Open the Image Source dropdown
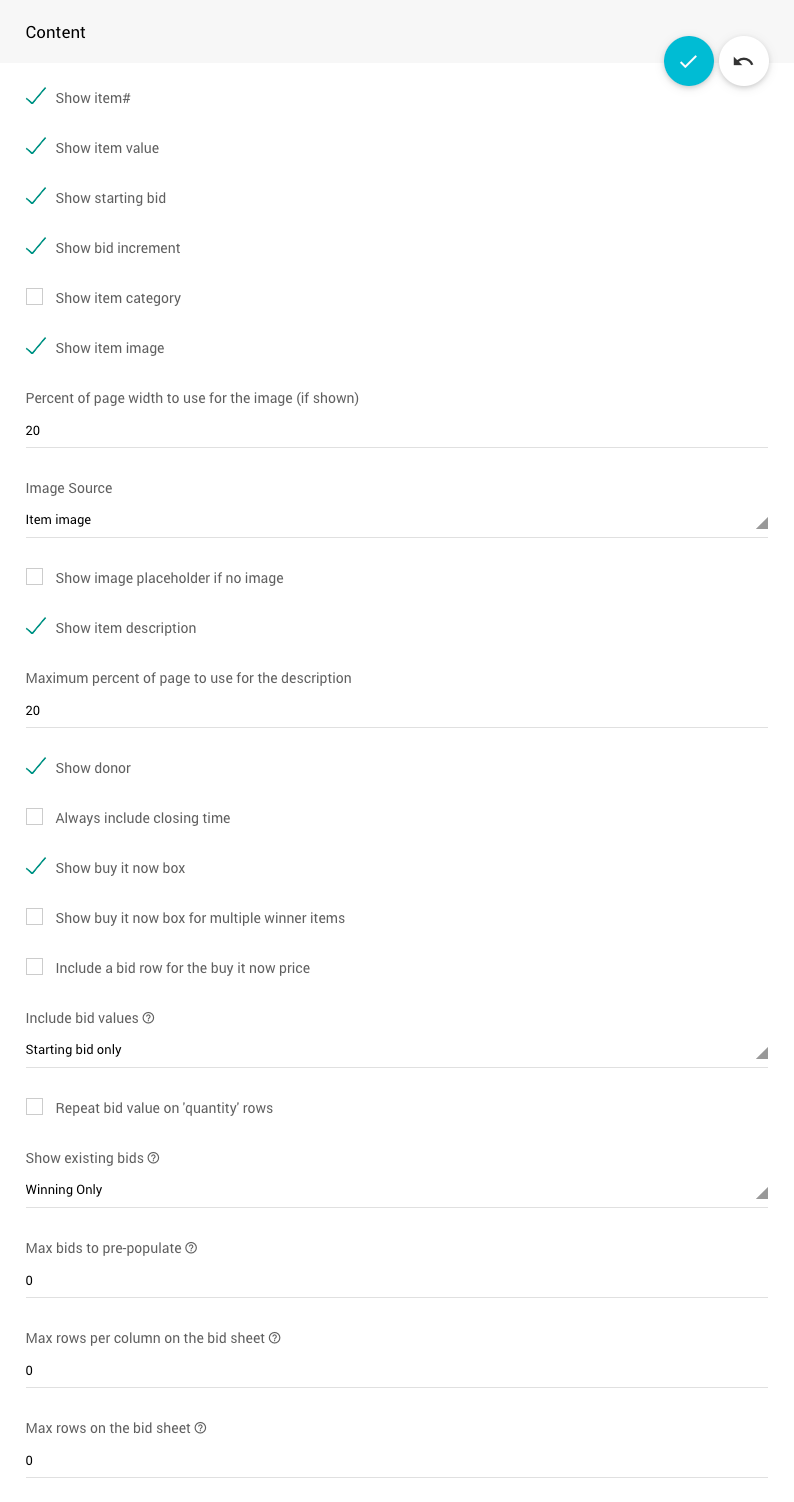The height and width of the screenshot is (1502, 794). point(396,520)
